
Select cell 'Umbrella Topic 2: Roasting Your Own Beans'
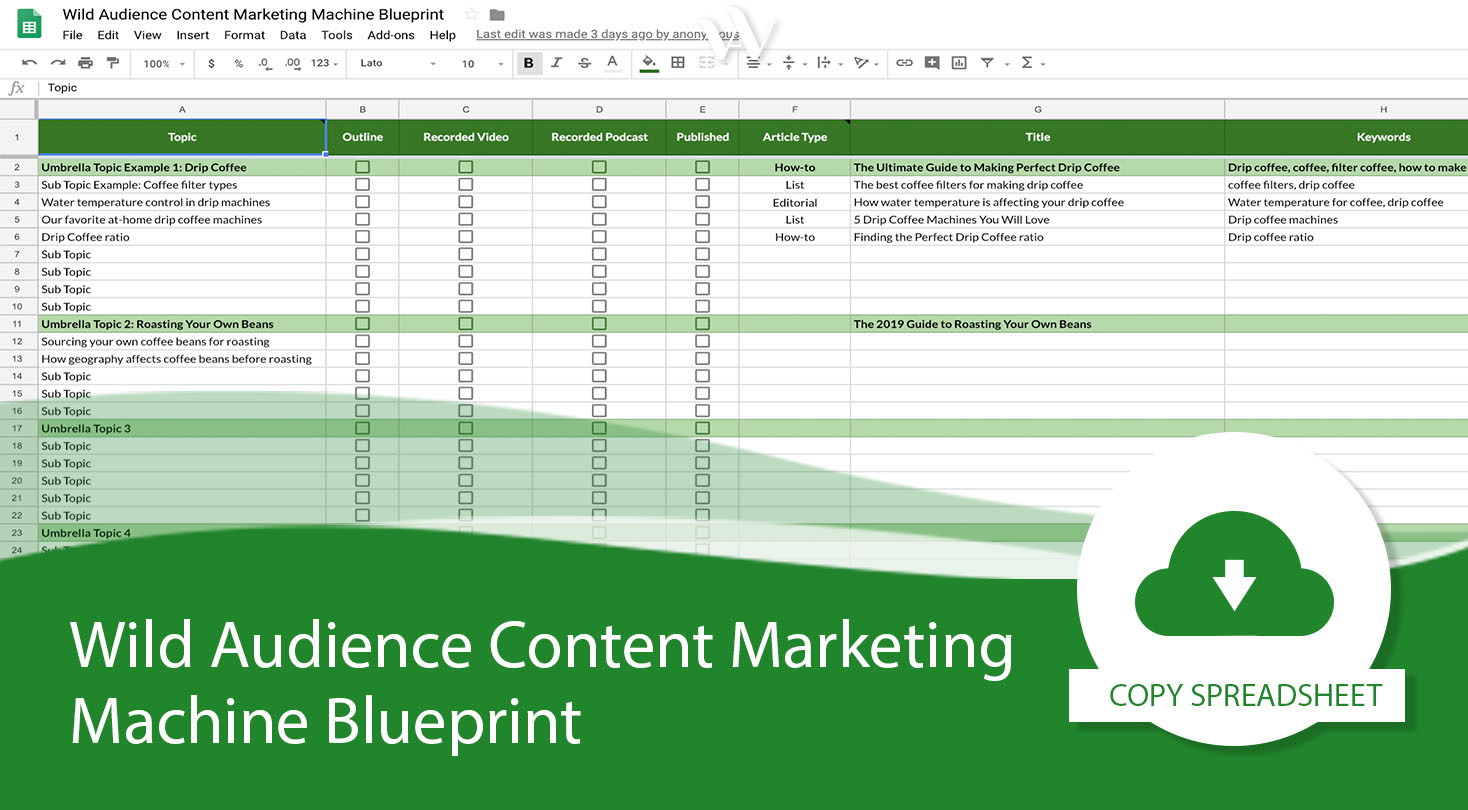tap(182, 324)
